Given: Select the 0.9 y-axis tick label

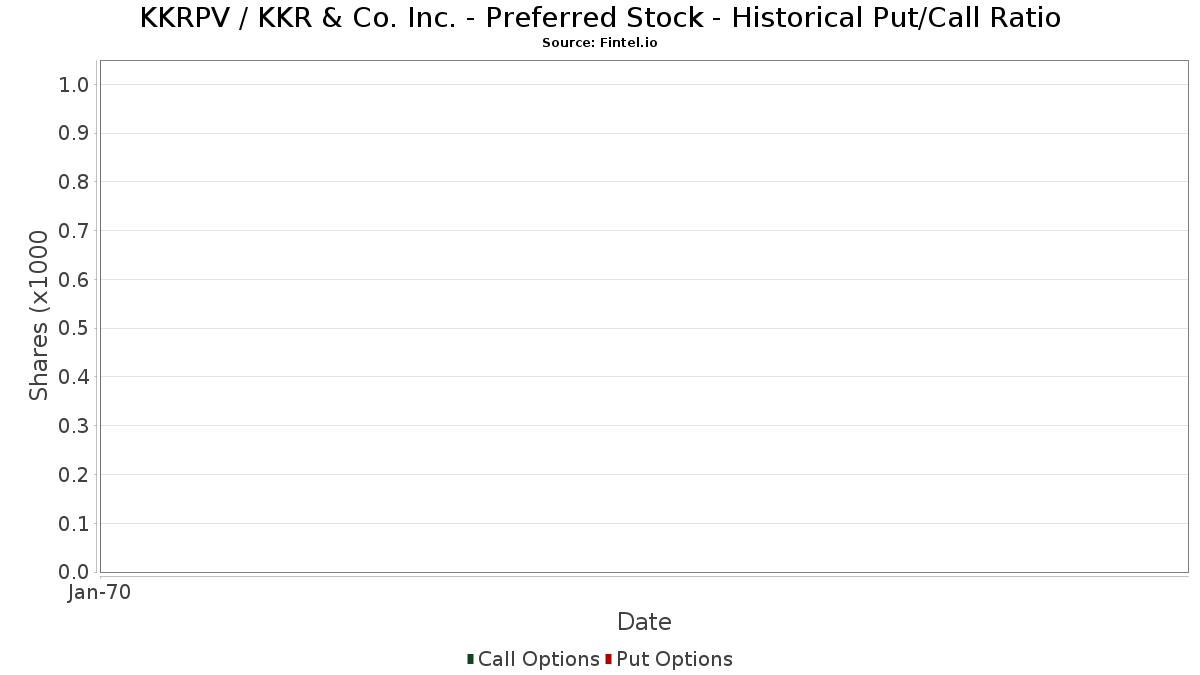Looking at the screenshot, I should pos(75,133).
